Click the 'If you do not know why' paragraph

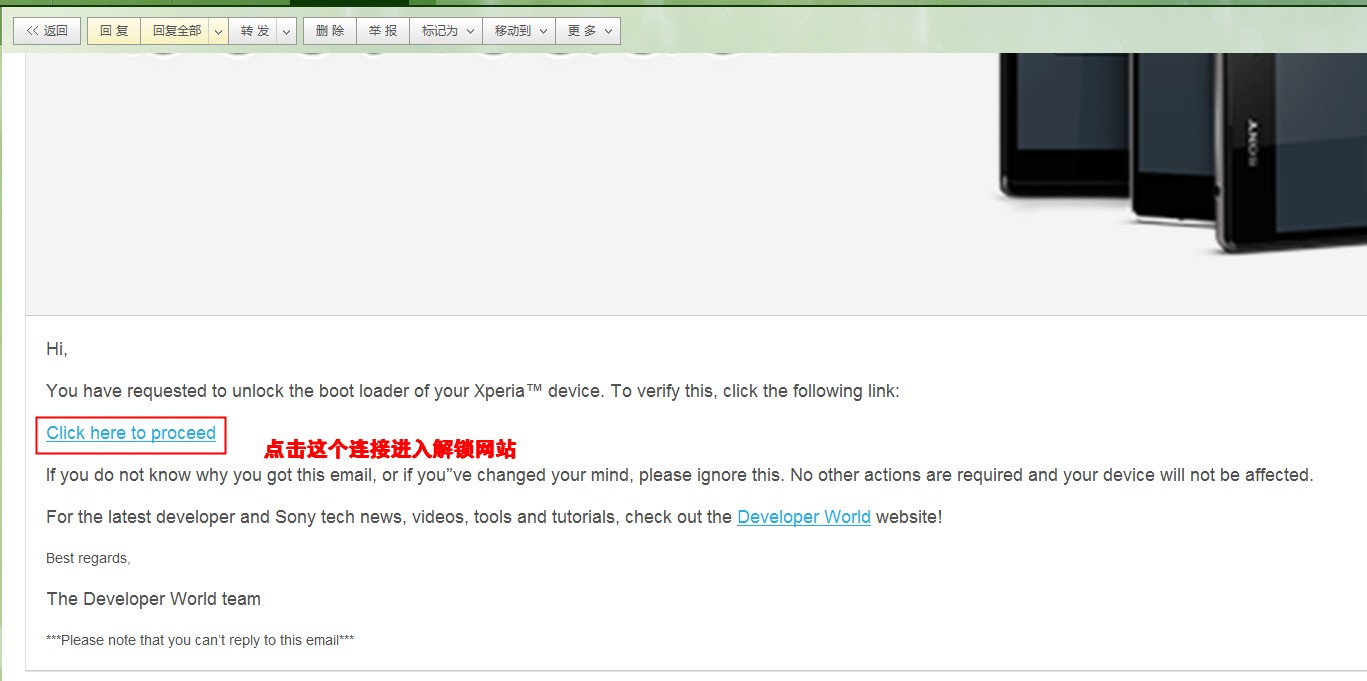coord(680,475)
